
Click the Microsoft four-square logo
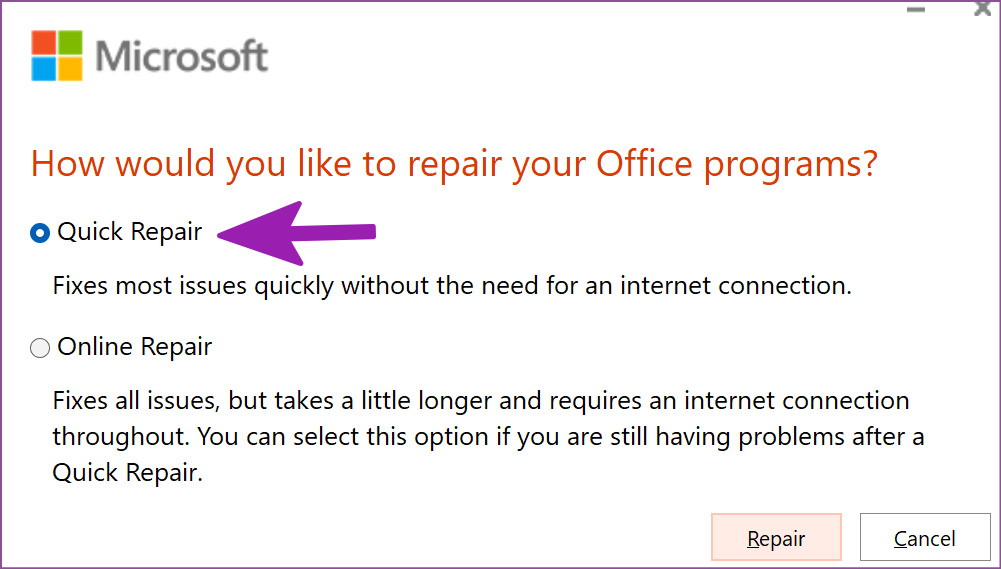click(x=57, y=56)
